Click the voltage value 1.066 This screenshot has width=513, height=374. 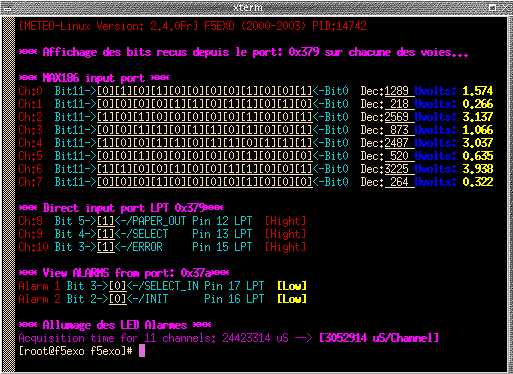[477, 130]
